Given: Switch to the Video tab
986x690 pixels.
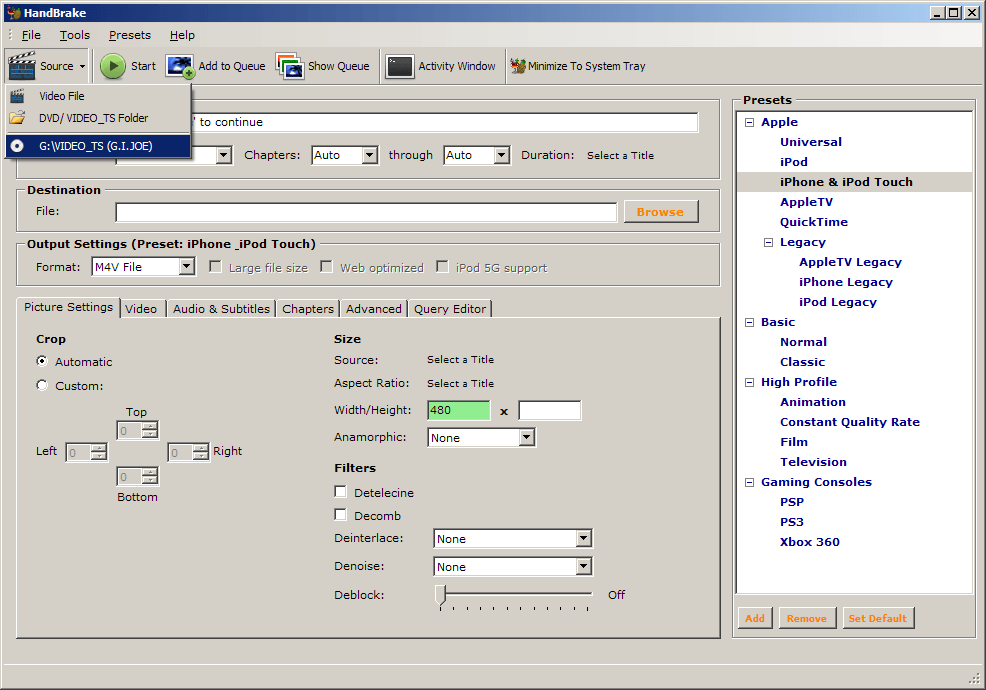Looking at the screenshot, I should click(141, 309).
